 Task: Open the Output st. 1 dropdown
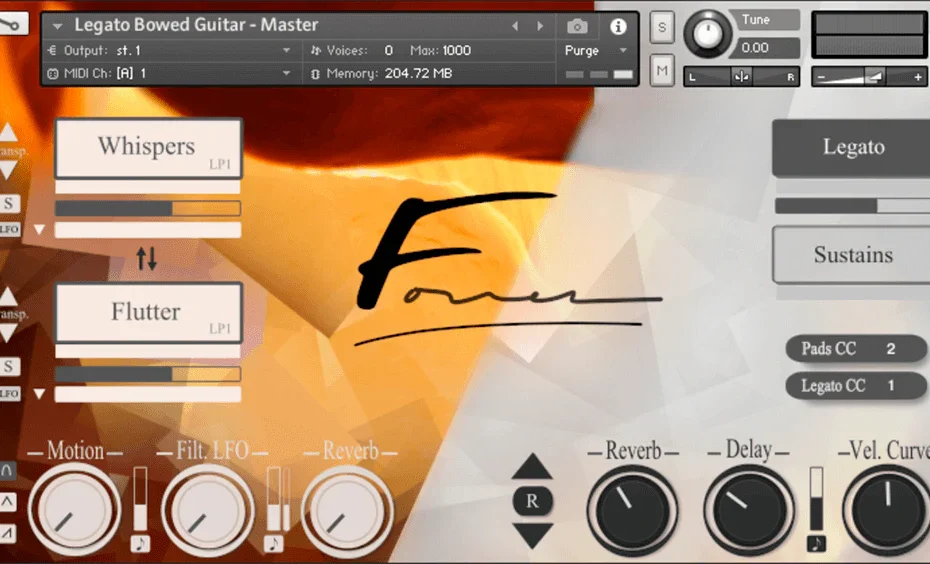tap(170, 50)
